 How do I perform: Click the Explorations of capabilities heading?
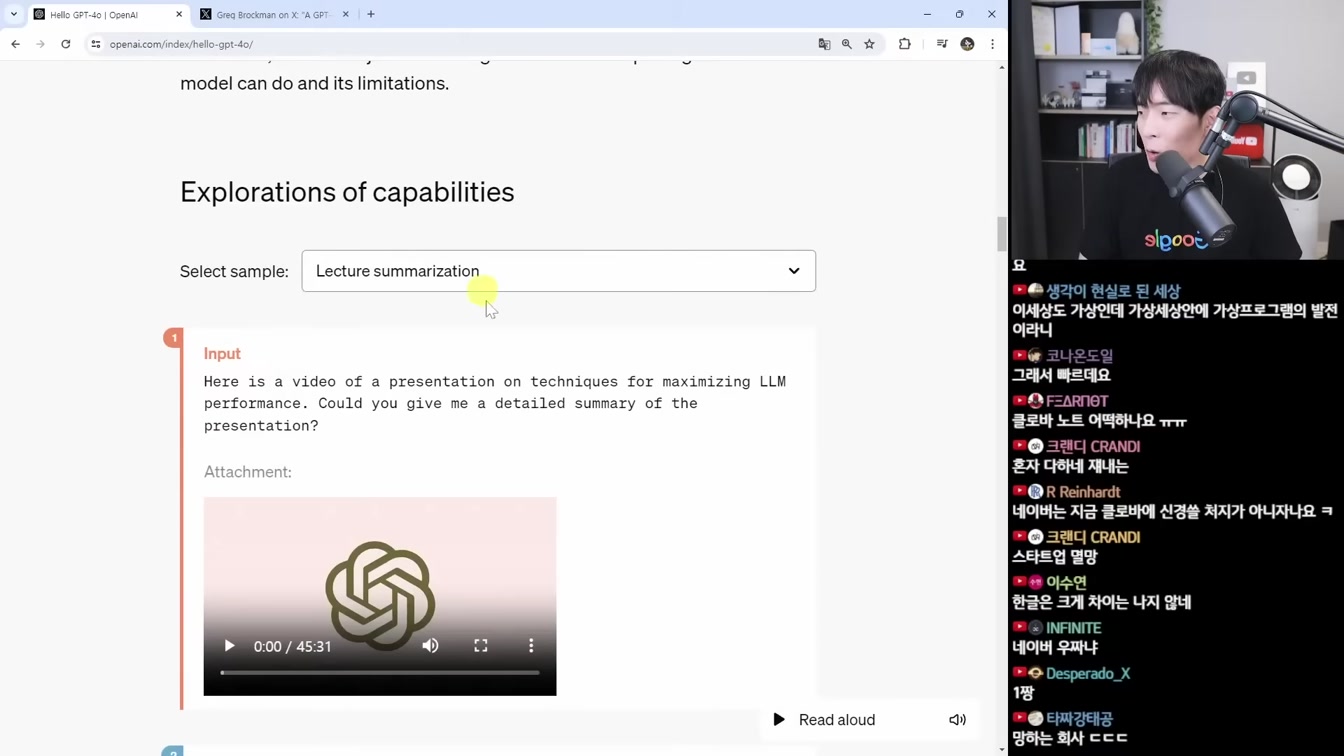tap(347, 192)
